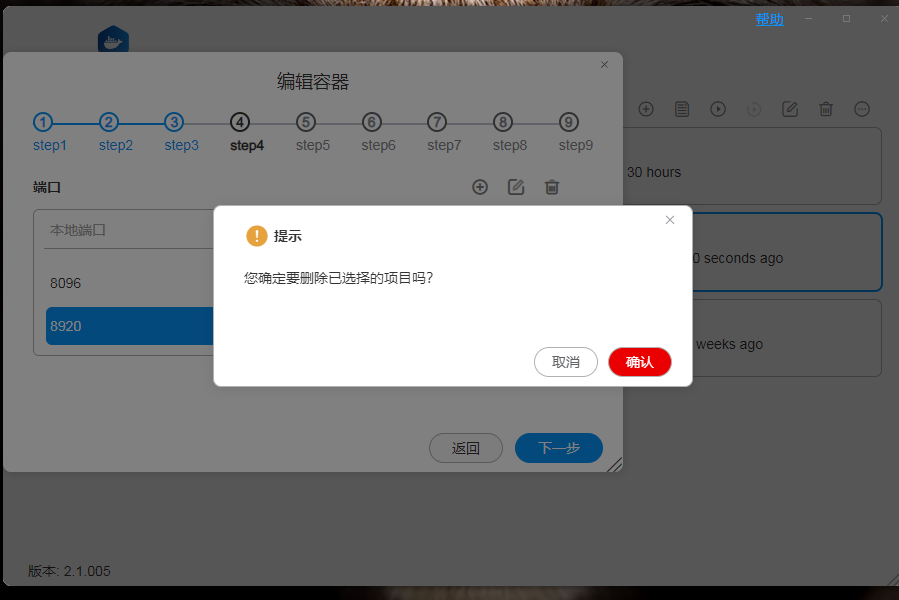899x600 pixels.
Task: Edit the selected port entry
Action: pyautogui.click(x=516, y=187)
